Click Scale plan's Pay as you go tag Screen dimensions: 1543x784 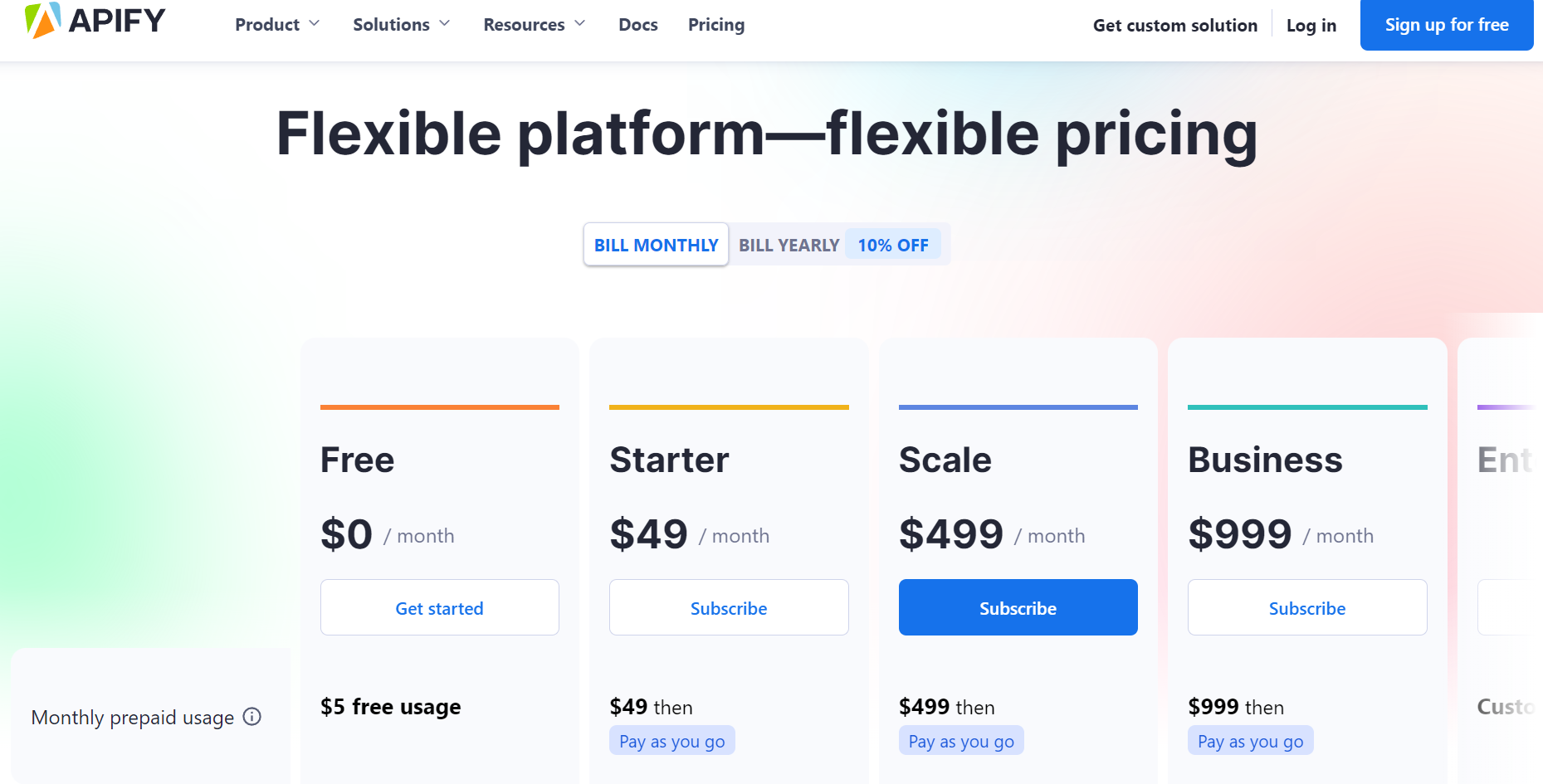click(961, 741)
